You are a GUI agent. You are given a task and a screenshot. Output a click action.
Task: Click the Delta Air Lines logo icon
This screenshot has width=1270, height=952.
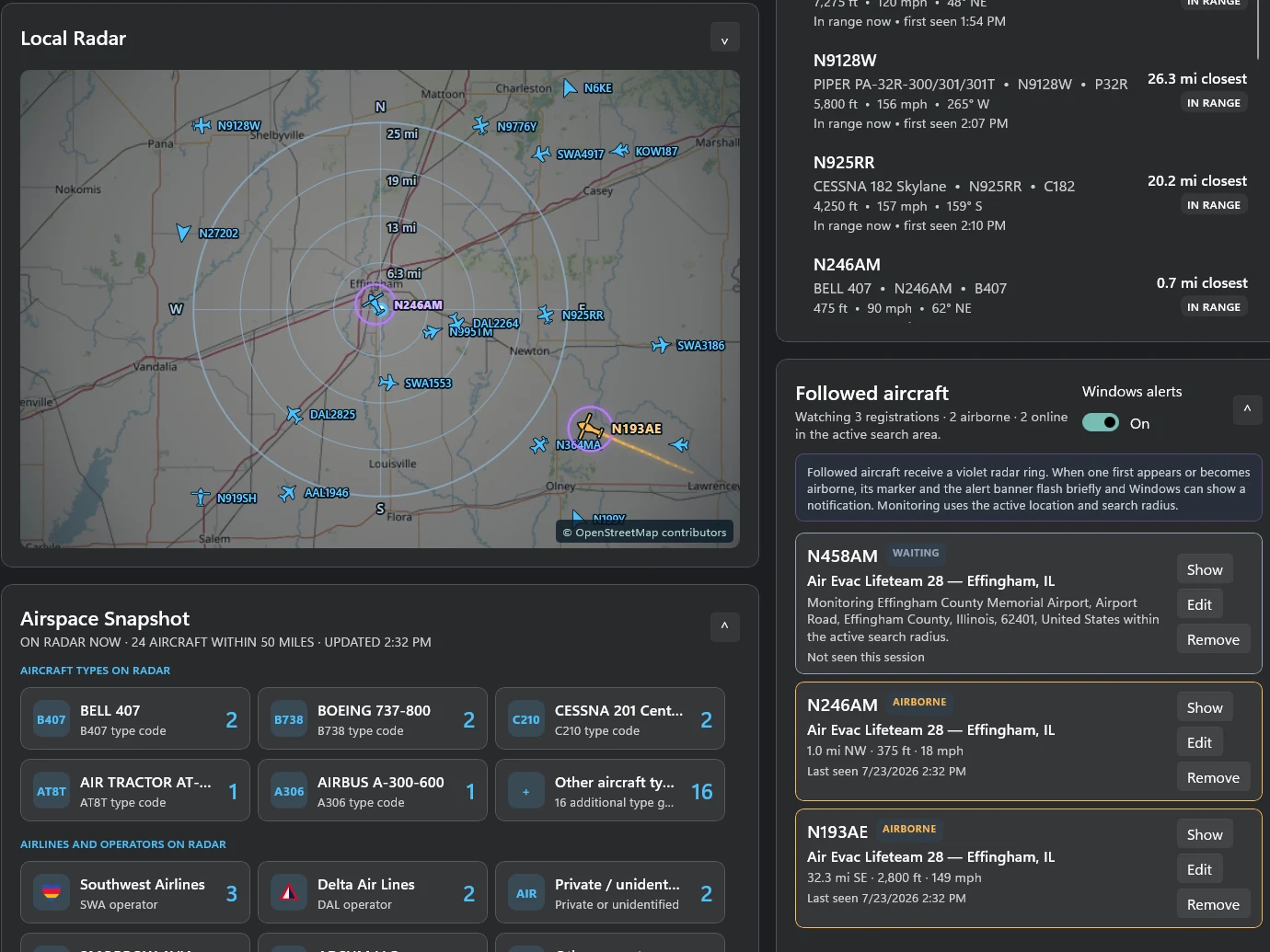pyautogui.click(x=289, y=893)
